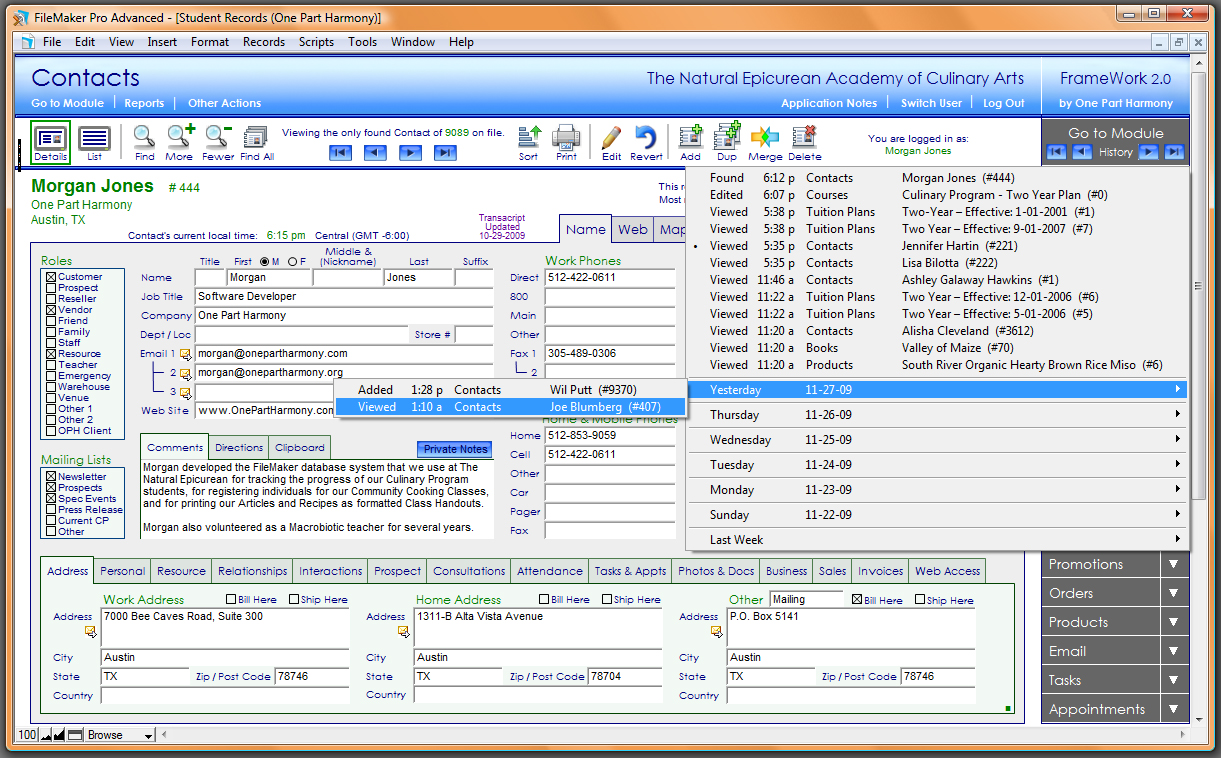Click History first arrow in module panel
Viewport: 1221px width, 758px height.
1056,152
